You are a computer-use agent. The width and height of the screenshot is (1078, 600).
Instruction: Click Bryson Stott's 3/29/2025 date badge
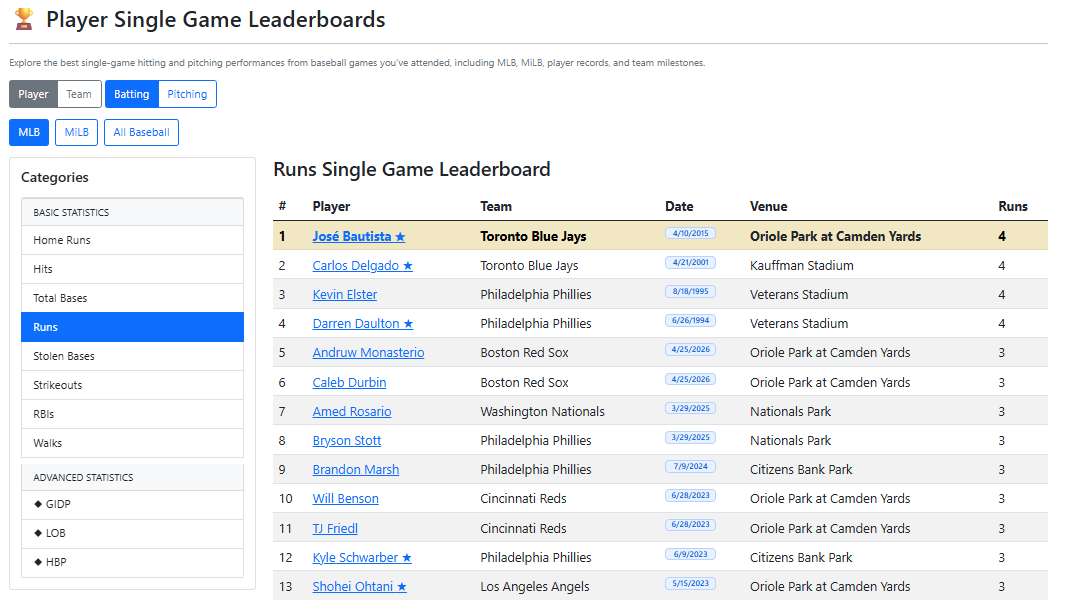[x=690, y=437]
